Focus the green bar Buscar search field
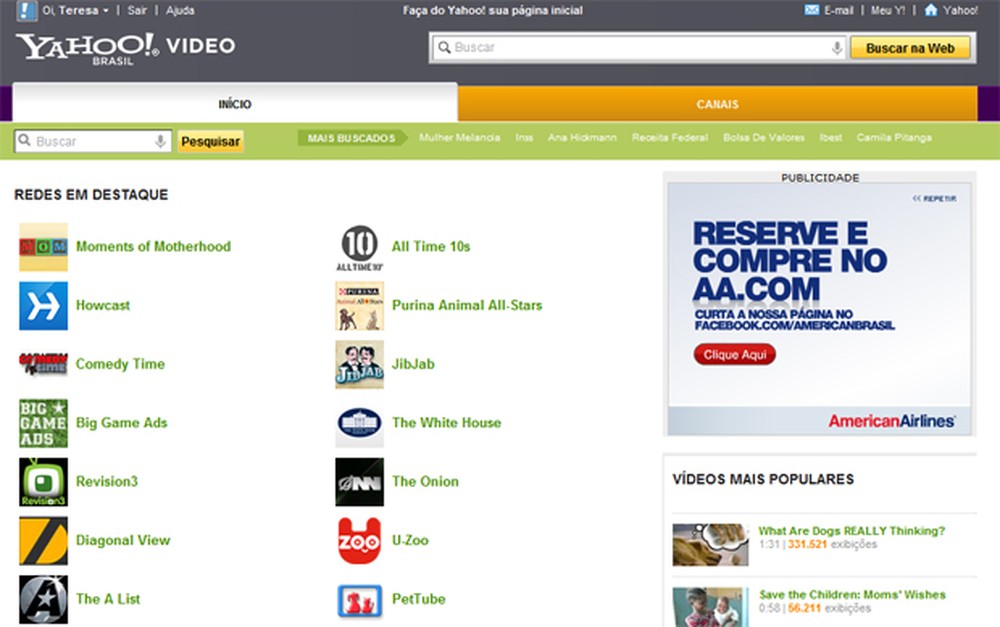Viewport: 1000px width, 627px height. (93, 141)
